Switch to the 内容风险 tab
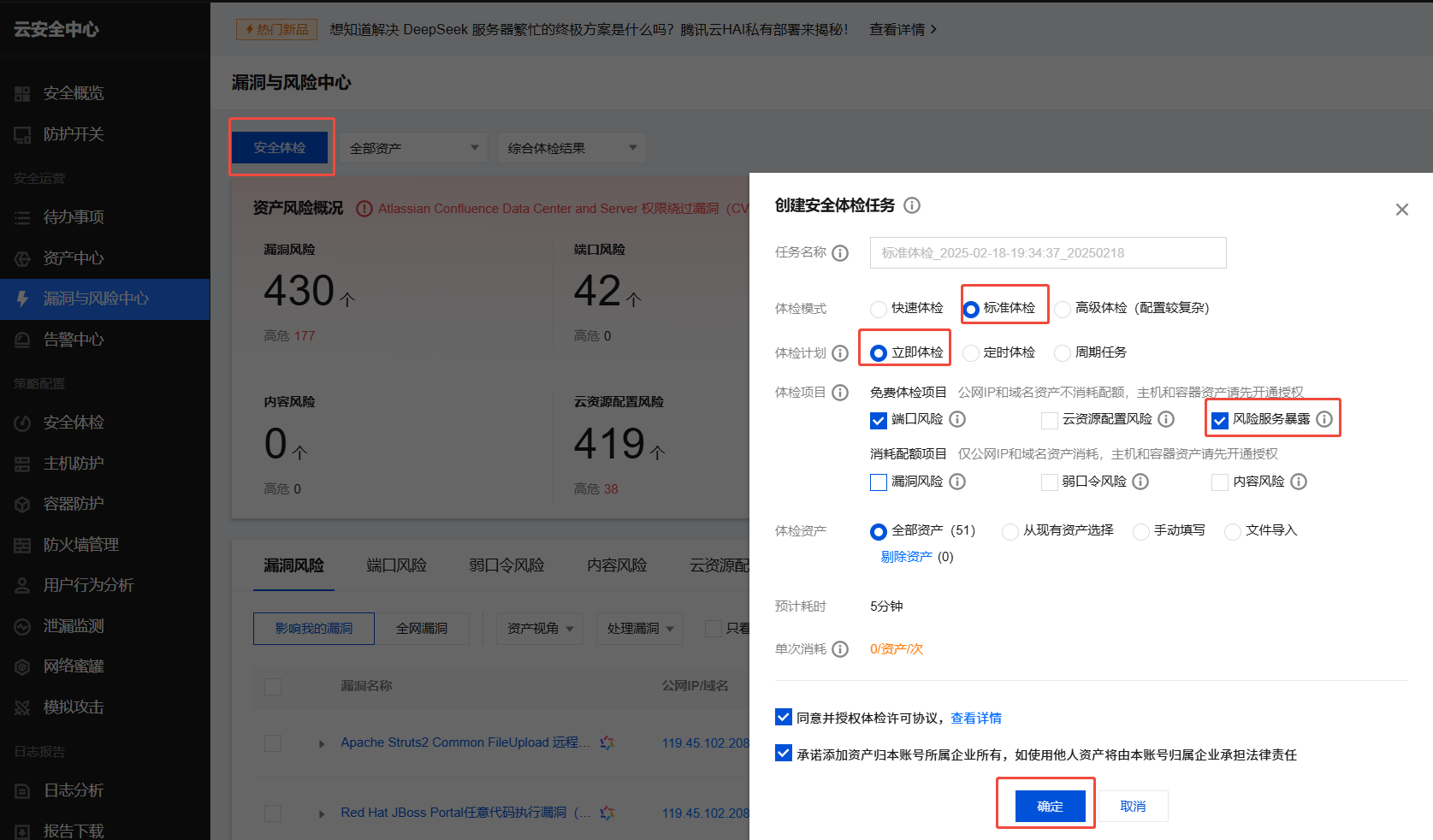The height and width of the screenshot is (840, 1433). pyautogui.click(x=617, y=565)
